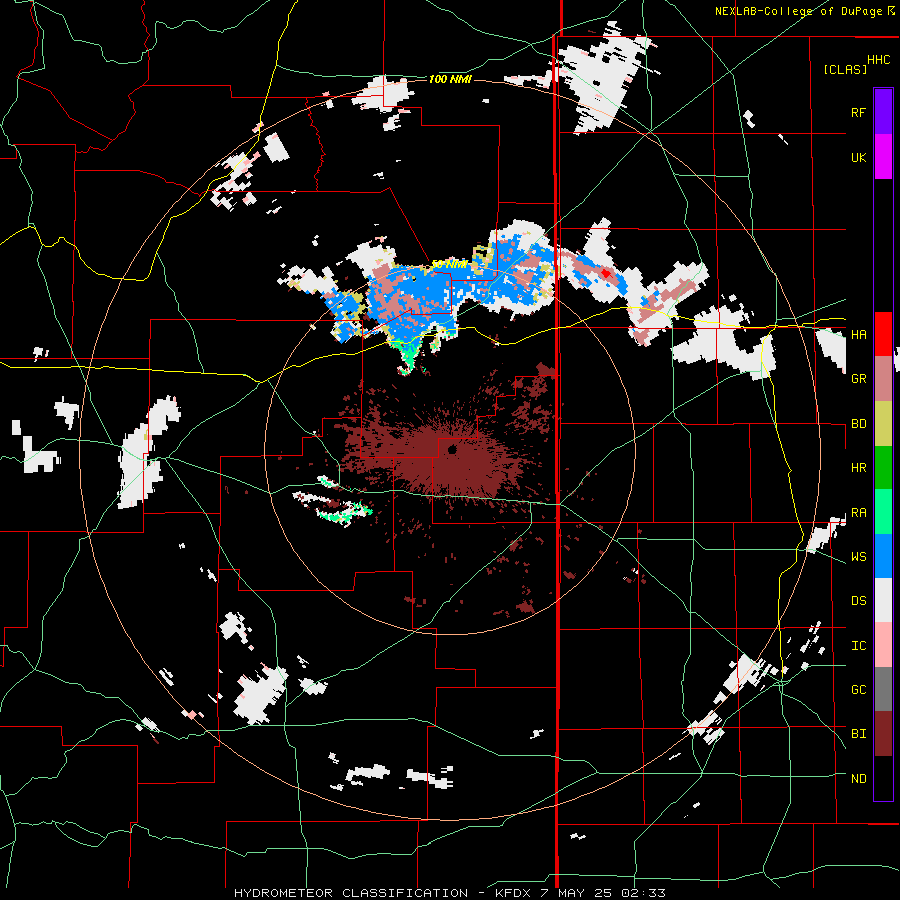
Task: Click the IC pink legend block
Action: pos(883,645)
